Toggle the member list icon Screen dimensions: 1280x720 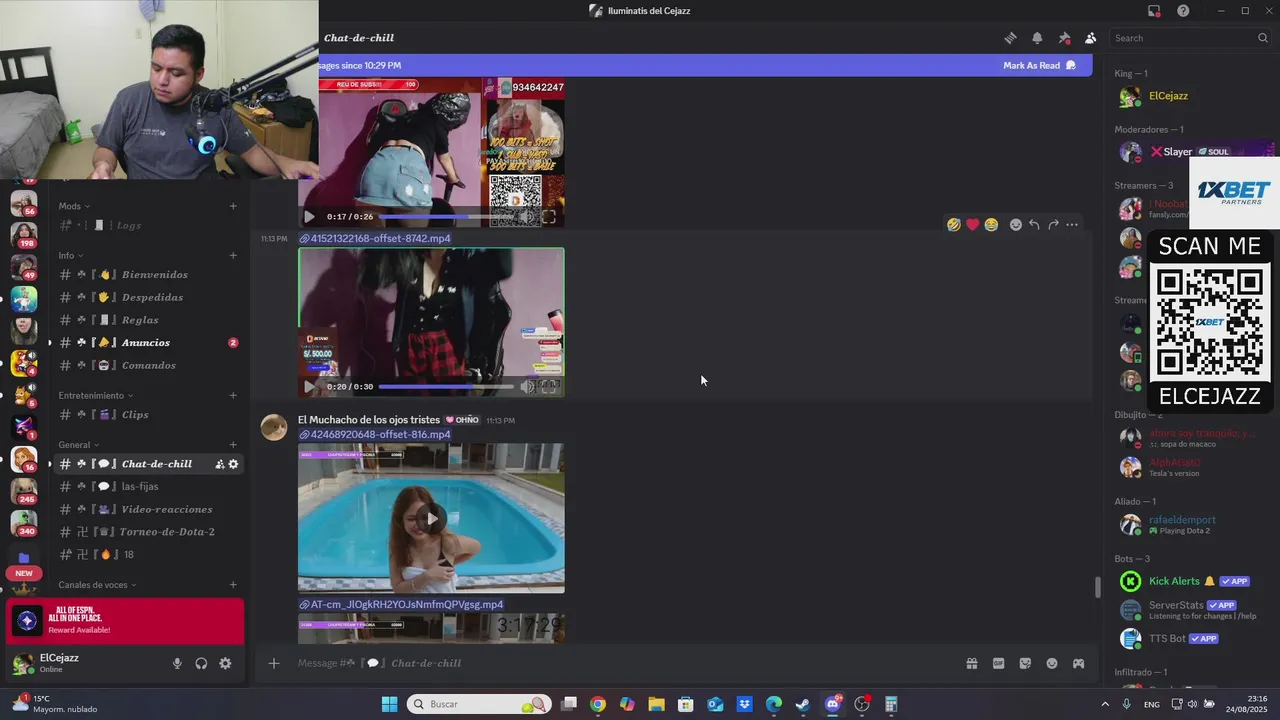coord(1090,38)
